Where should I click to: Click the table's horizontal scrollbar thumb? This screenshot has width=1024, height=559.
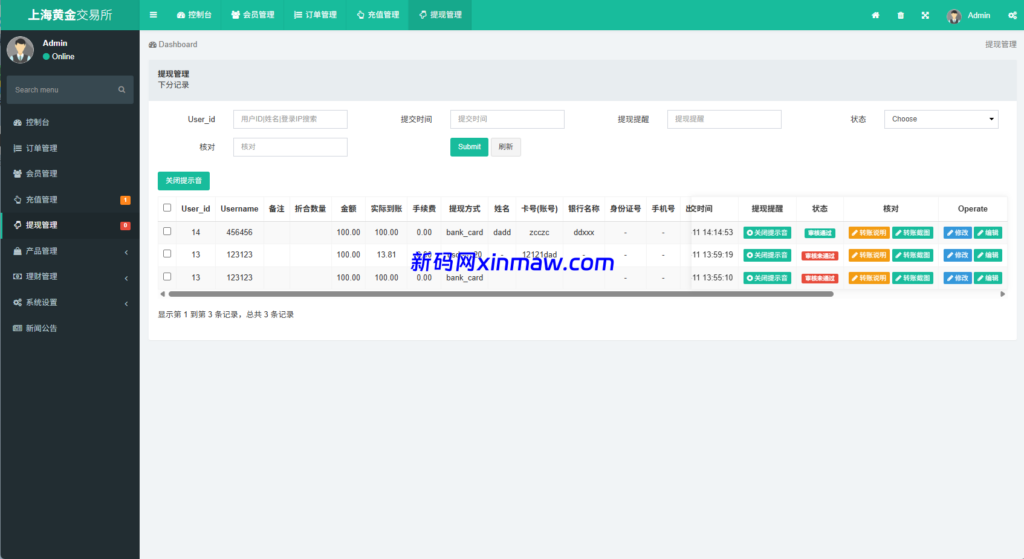pyautogui.click(x=501, y=294)
